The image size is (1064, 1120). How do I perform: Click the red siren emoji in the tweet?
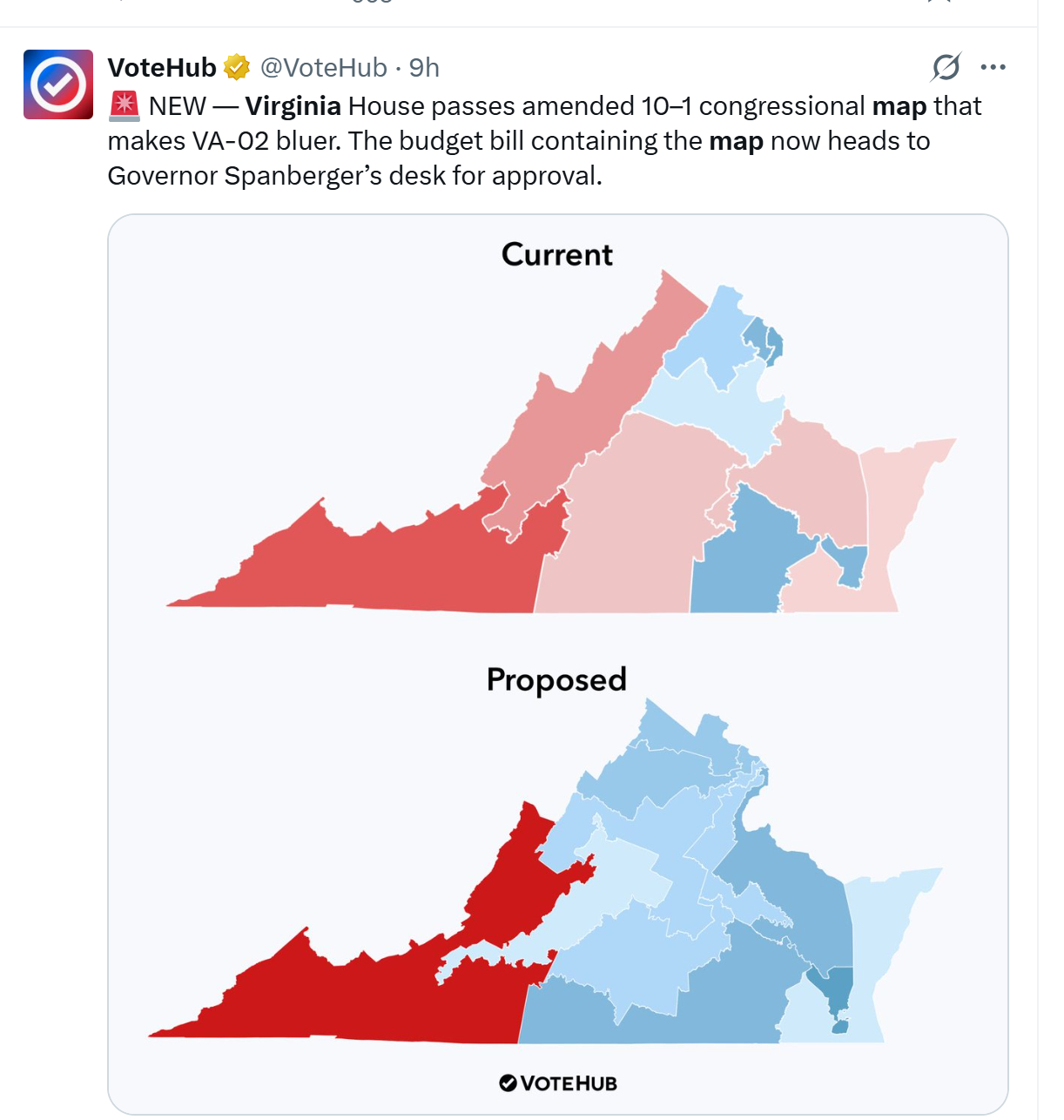click(x=125, y=106)
